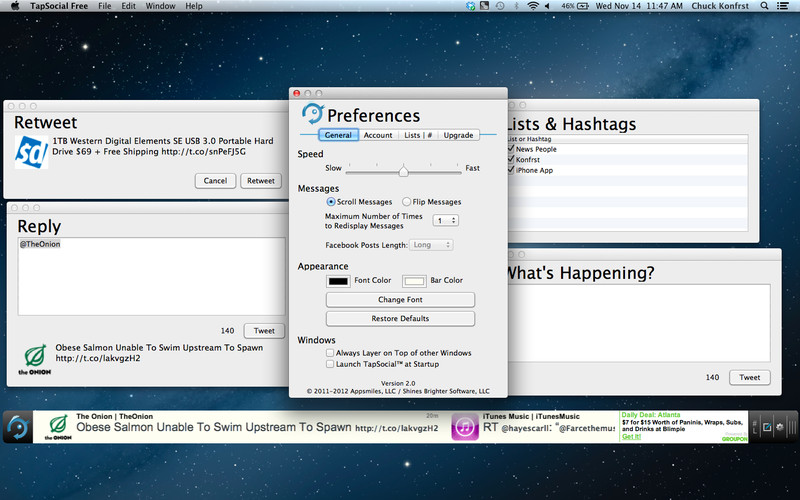Click the Obese Salmon headline in ticker
Screen dimensions: 800x500
point(214,428)
